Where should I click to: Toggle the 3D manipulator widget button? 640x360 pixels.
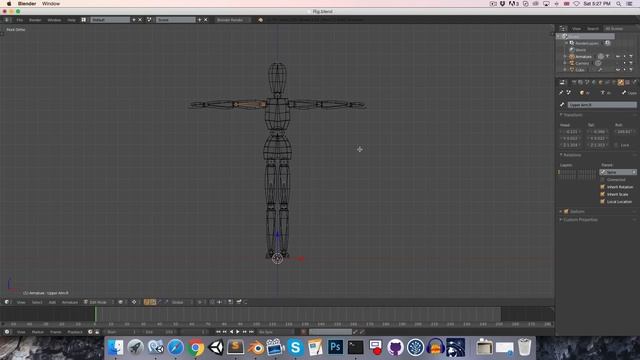(x=147, y=302)
